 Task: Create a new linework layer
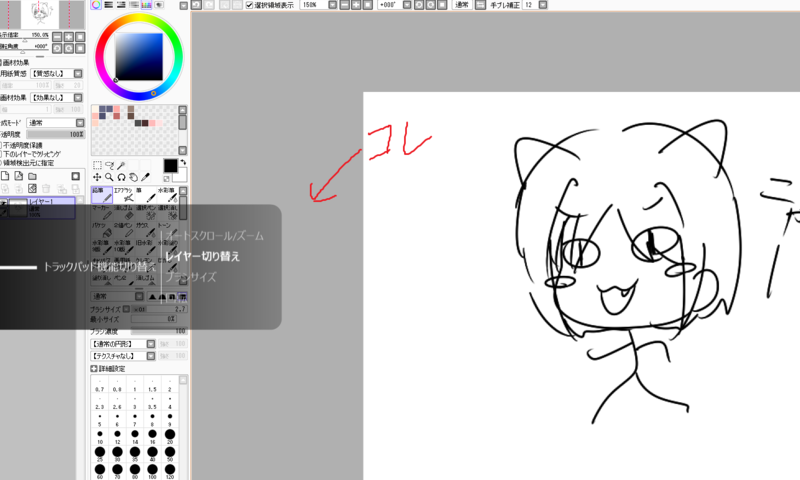19,176
